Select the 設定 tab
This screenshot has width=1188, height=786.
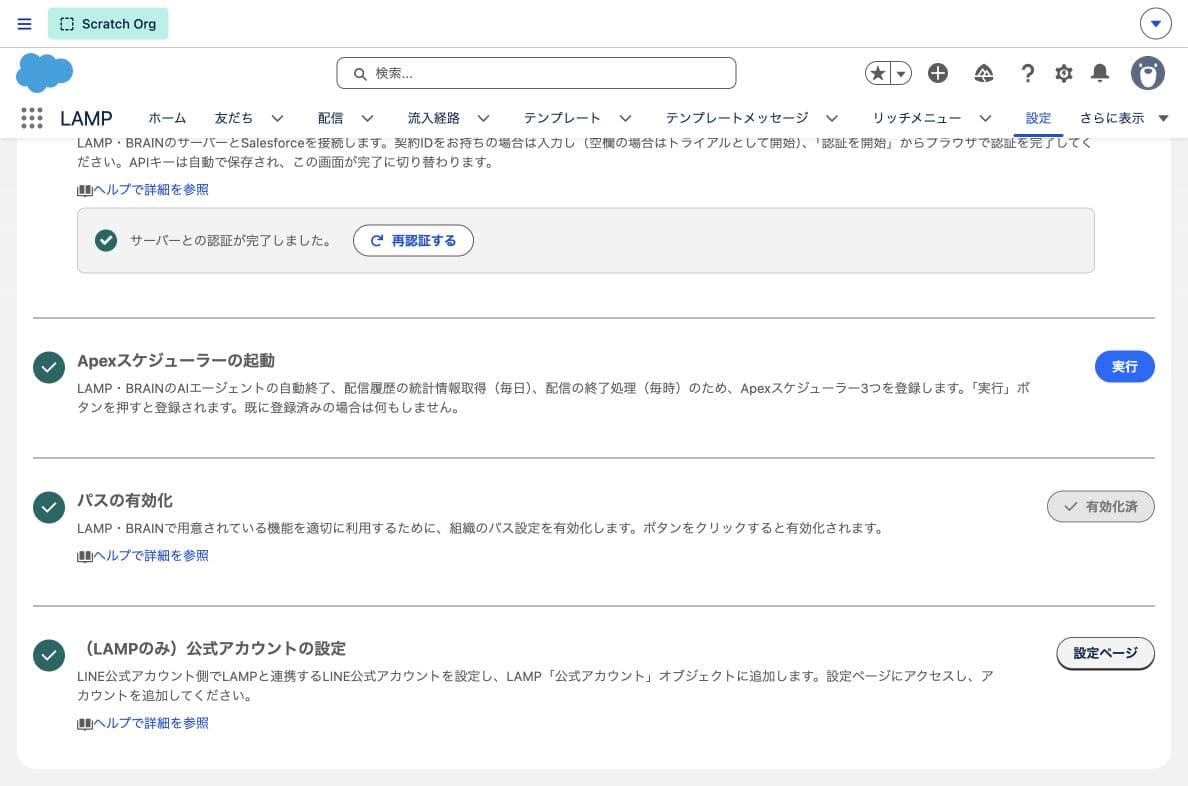[1038, 118]
